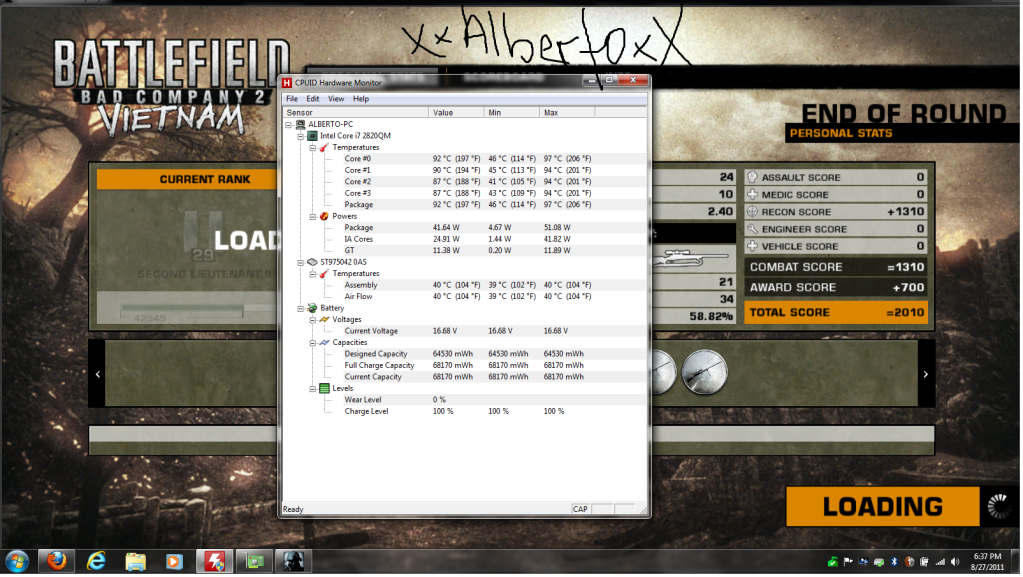
Task: Collapse the CPU Temperatures group
Action: [313, 148]
